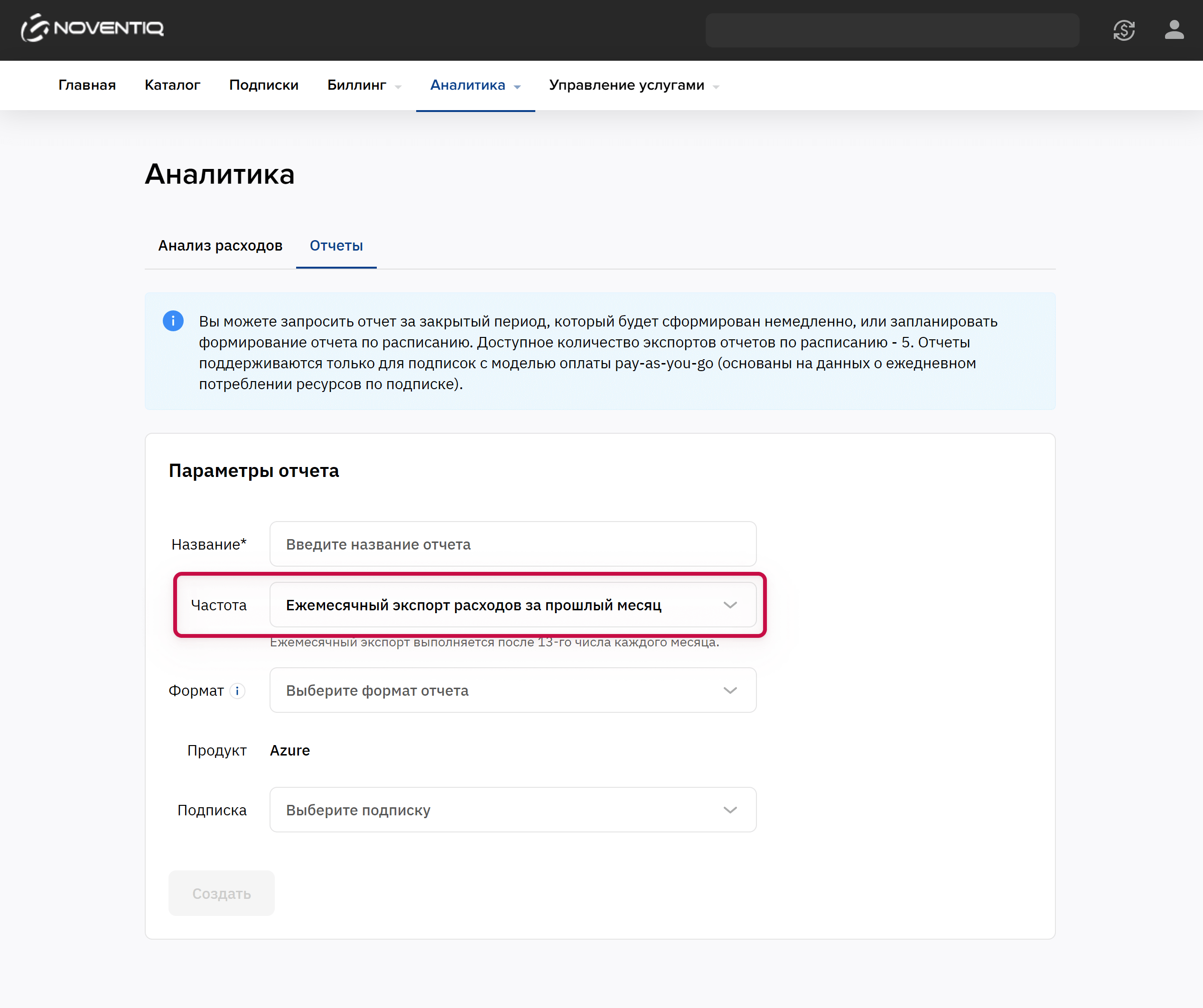Click the report name input field
Viewport: 1203px width, 1008px height.
(513, 544)
